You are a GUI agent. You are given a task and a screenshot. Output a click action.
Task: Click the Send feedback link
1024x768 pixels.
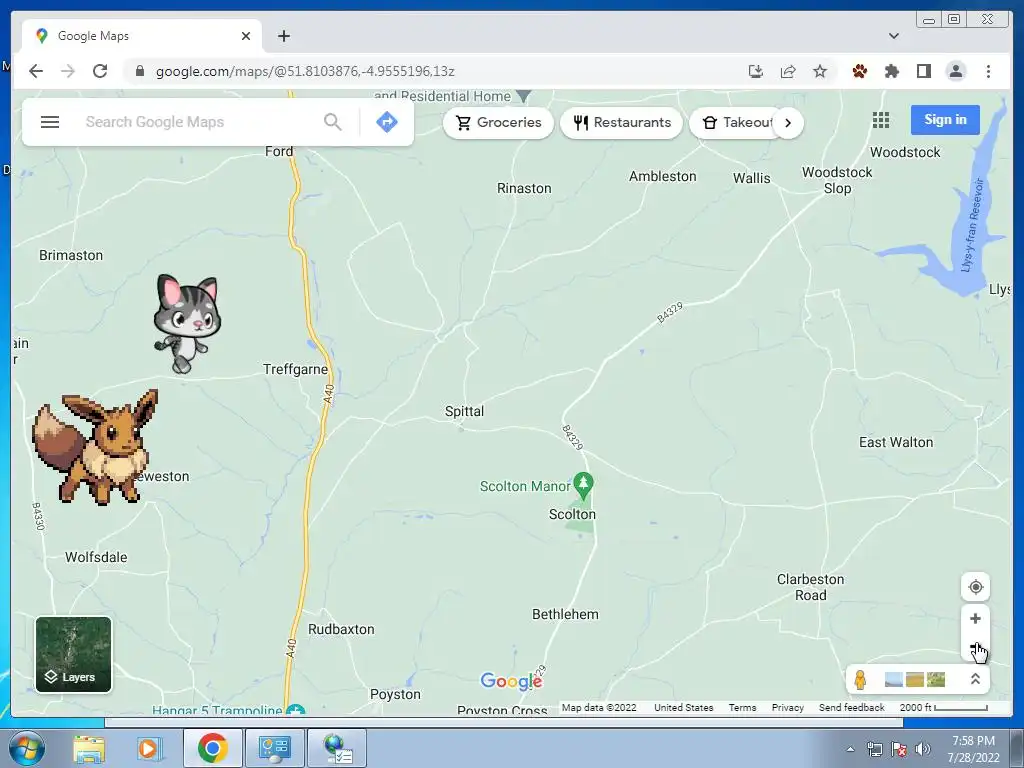point(852,707)
